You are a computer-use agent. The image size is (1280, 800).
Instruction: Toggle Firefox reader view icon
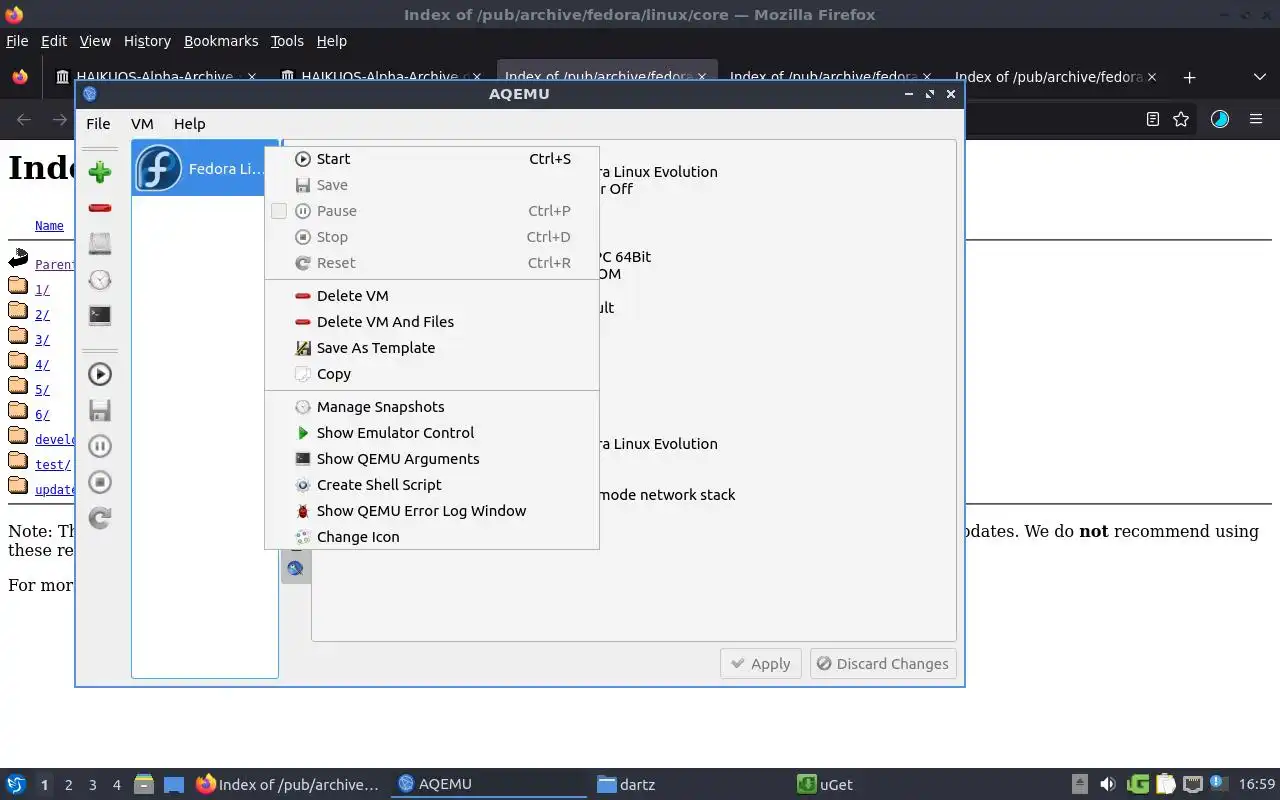[1152, 119]
